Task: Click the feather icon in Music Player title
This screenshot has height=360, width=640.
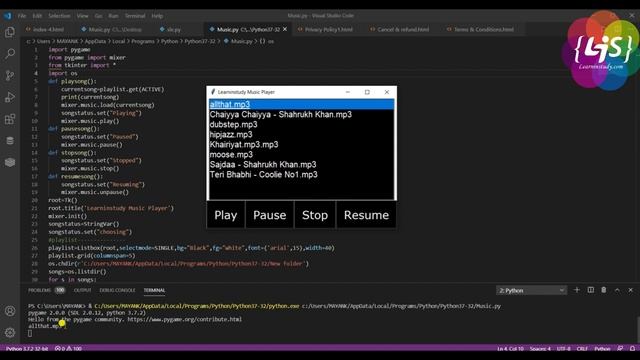Action: pyautogui.click(x=213, y=92)
